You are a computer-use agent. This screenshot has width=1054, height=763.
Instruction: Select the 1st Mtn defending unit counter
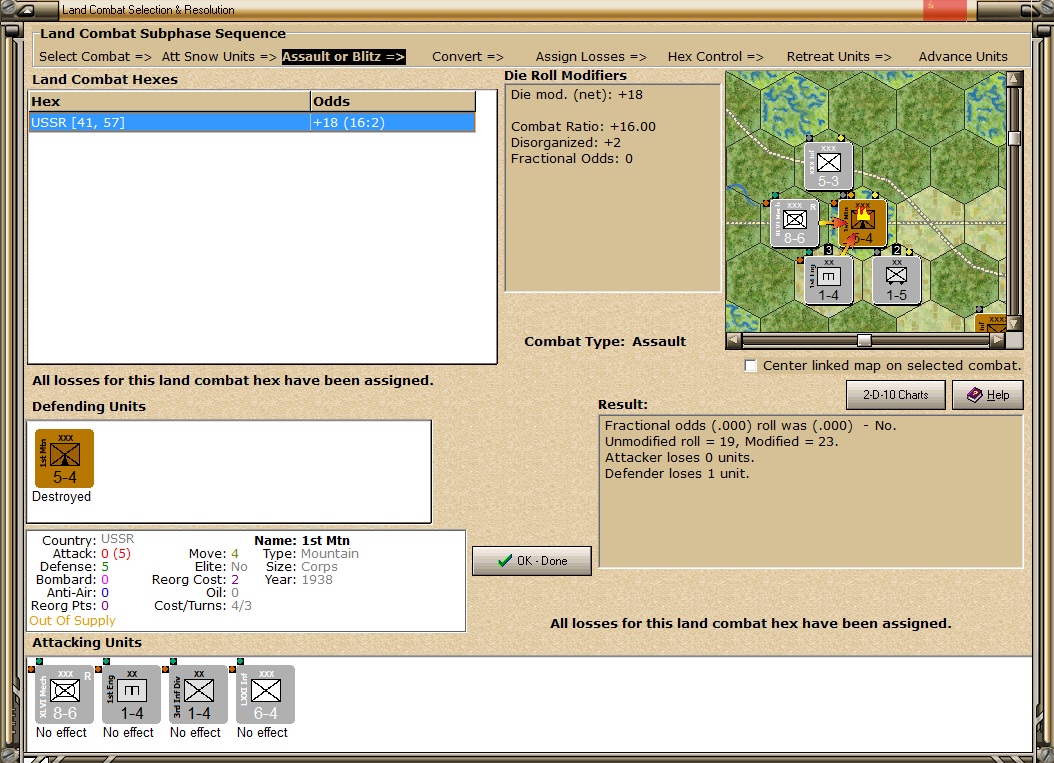(65, 458)
